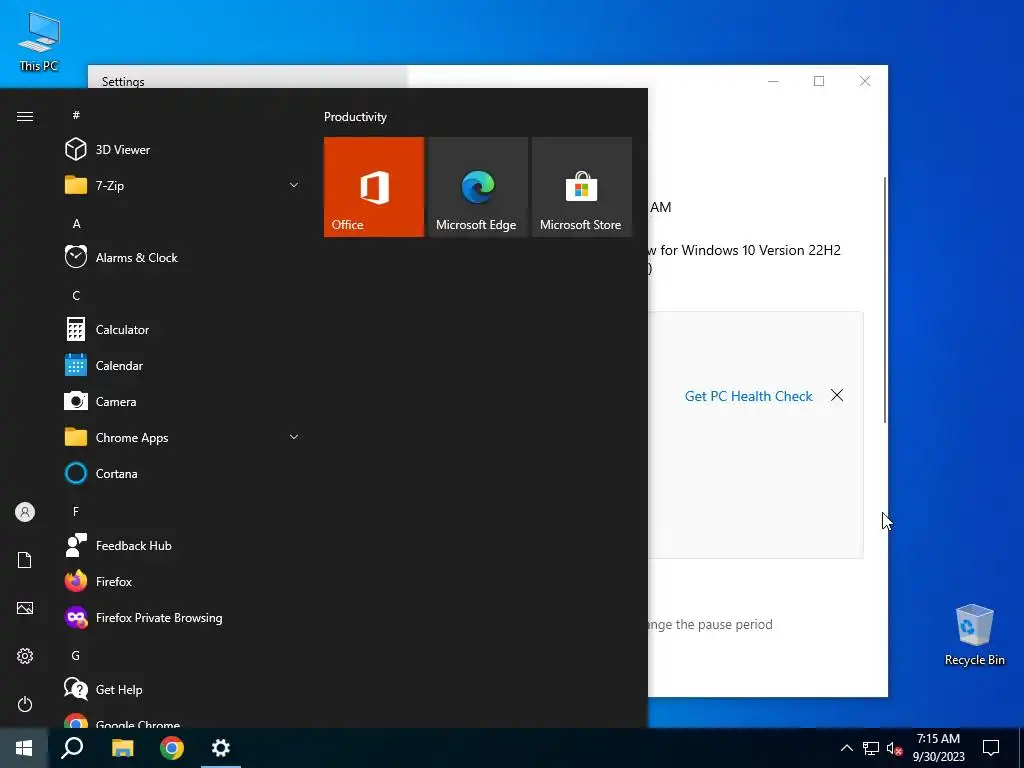Open Pictures from the Start sidebar
Screen dimensions: 1024x768
click(x=25, y=608)
